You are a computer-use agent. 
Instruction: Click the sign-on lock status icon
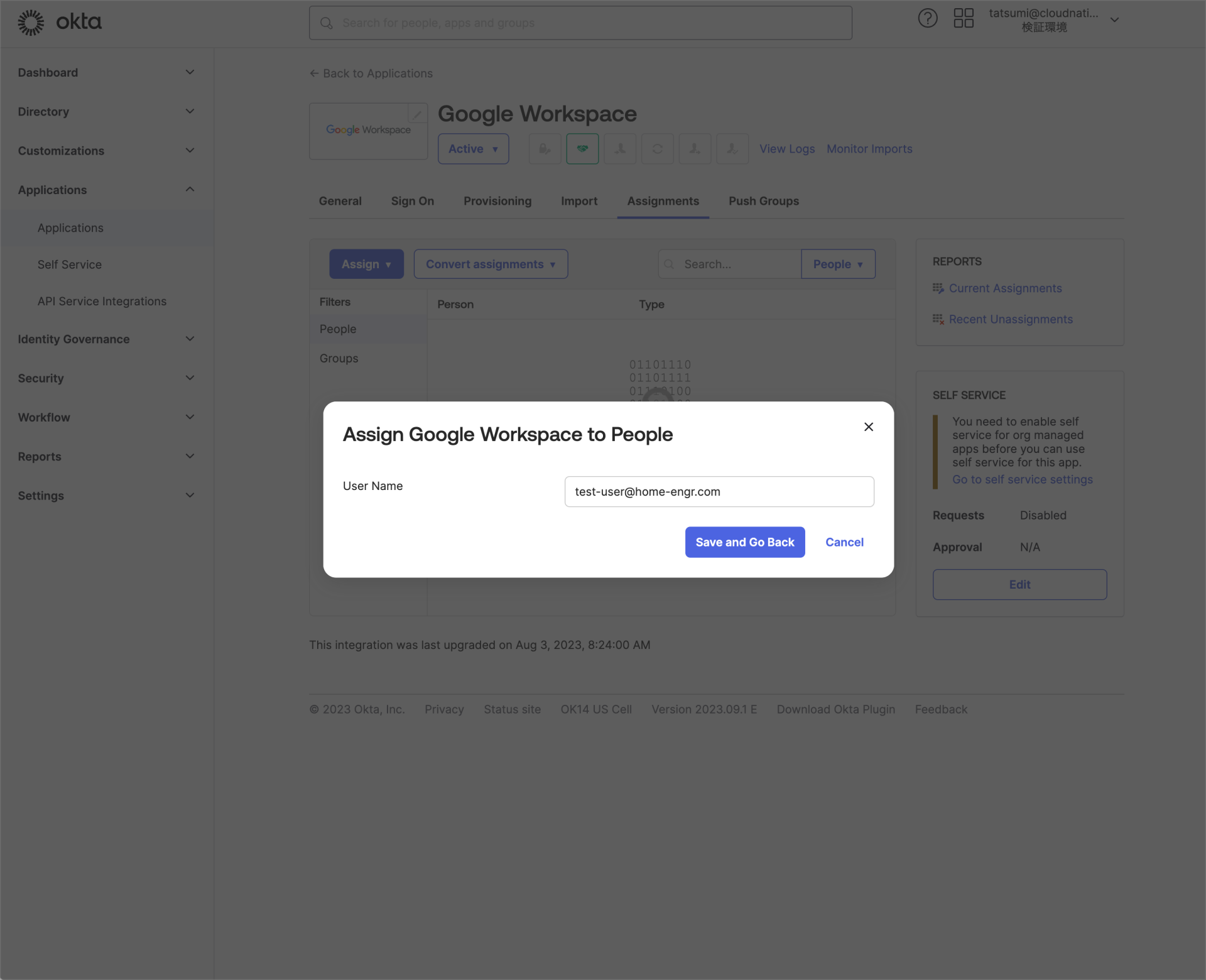click(x=545, y=149)
